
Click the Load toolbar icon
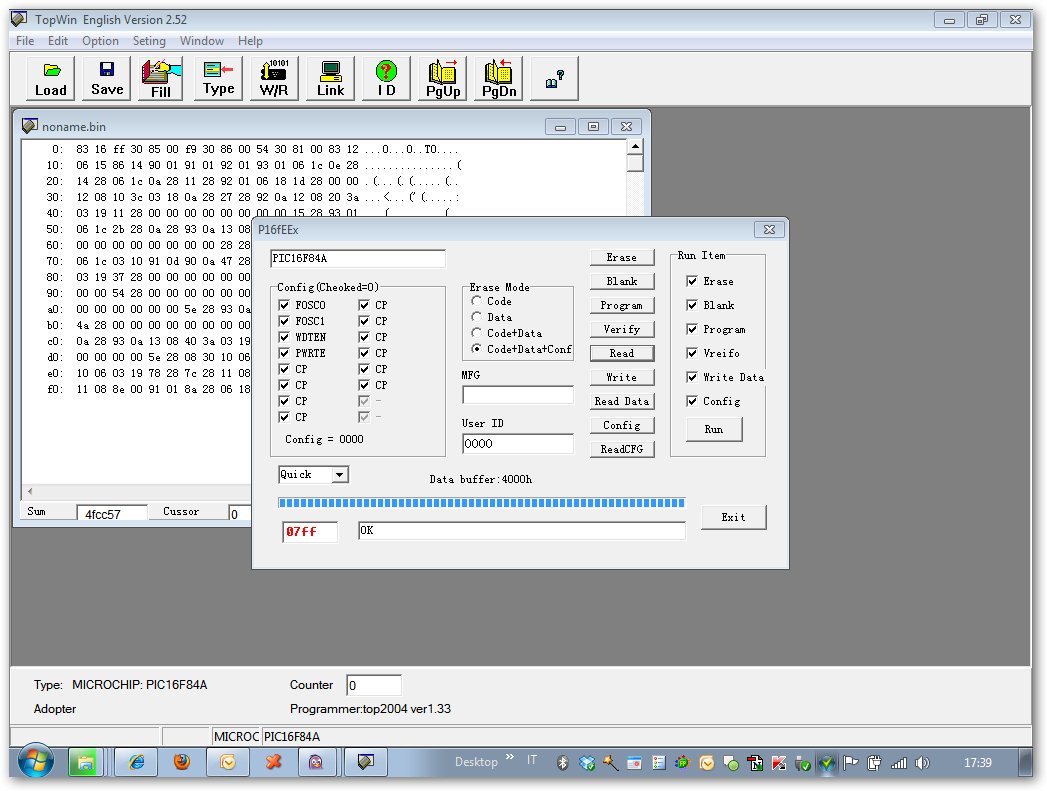pos(51,79)
